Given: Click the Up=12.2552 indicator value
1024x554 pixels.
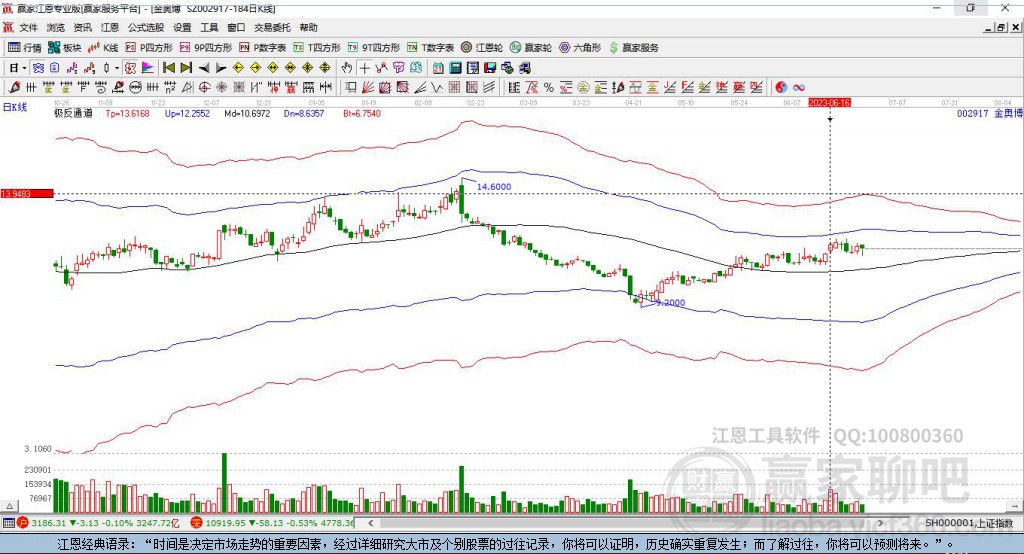Looking at the screenshot, I should pos(187,113).
